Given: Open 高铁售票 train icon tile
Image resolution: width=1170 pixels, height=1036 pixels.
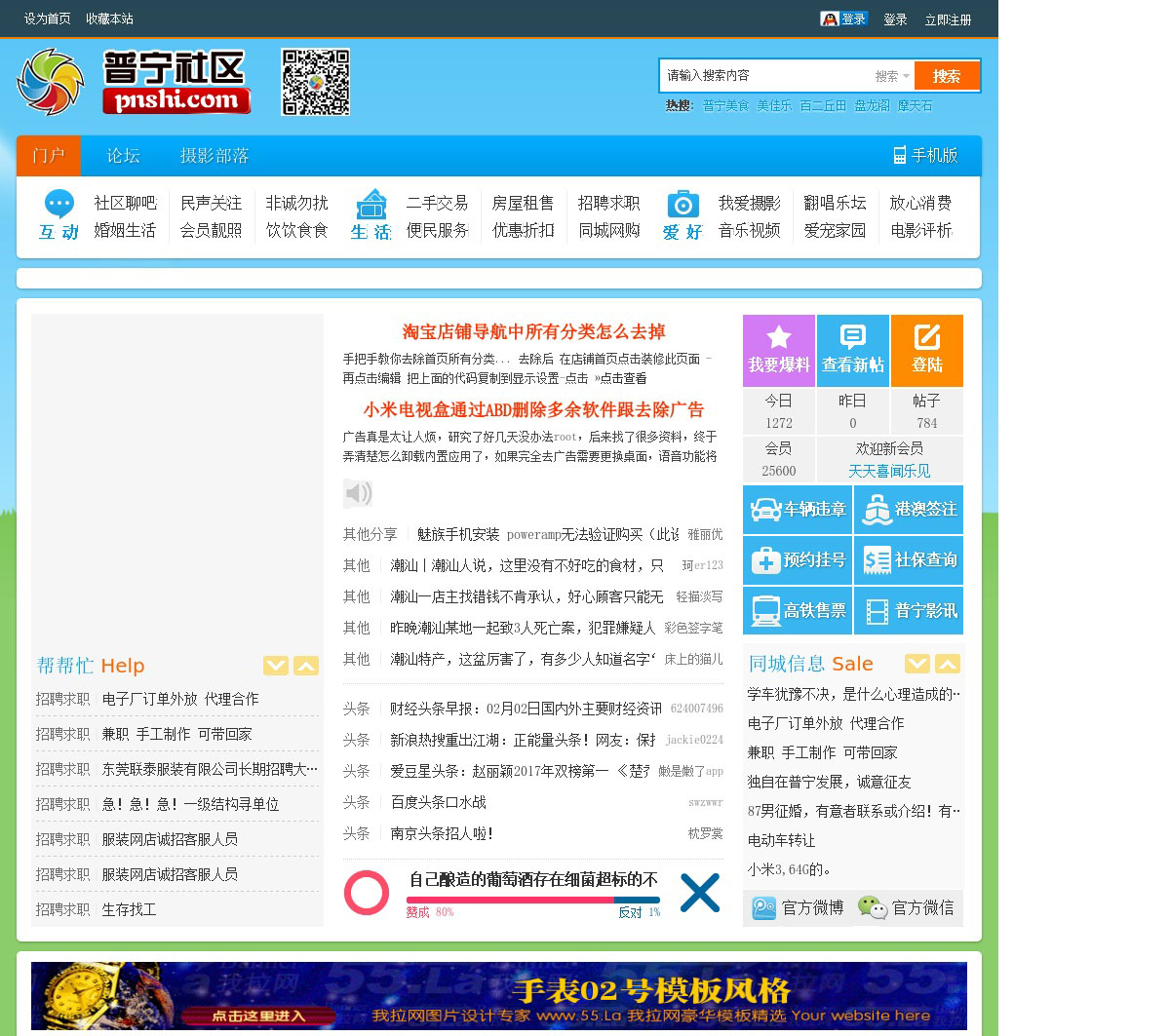Looking at the screenshot, I should (x=798, y=611).
